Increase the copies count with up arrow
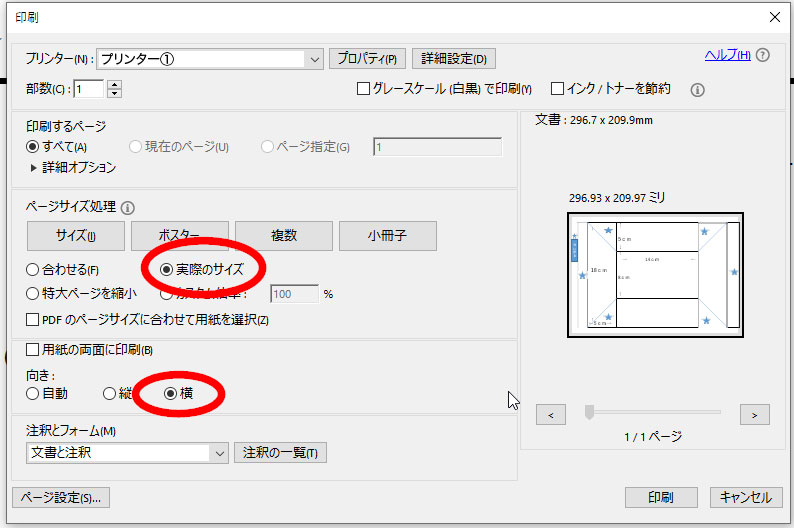This screenshot has width=794, height=528. point(114,84)
